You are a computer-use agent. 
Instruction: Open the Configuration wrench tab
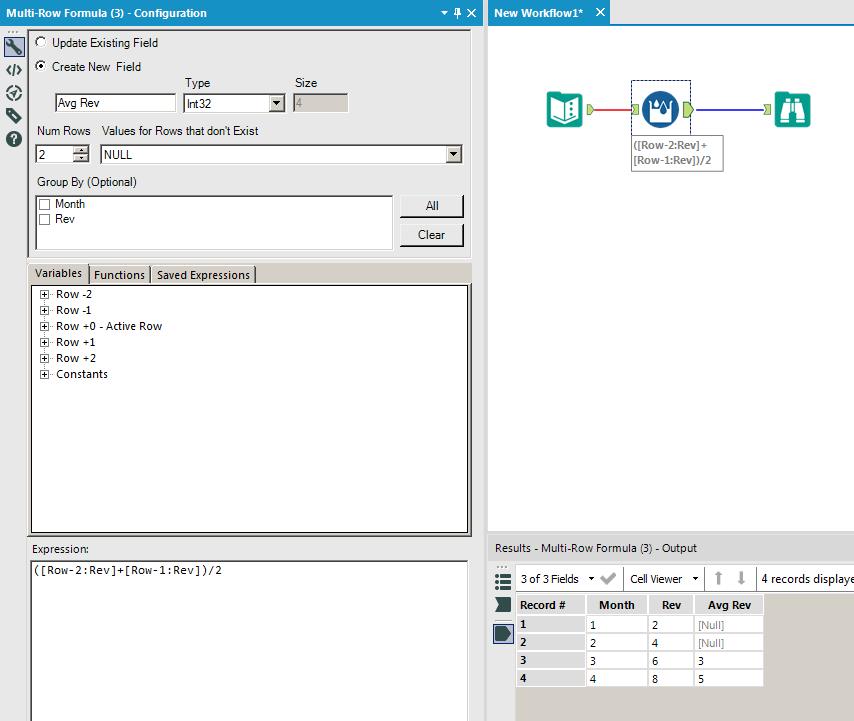[x=14, y=47]
